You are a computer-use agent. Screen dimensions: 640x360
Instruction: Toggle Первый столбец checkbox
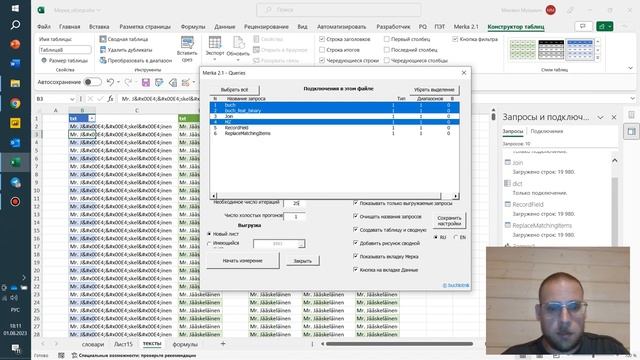tap(387, 39)
